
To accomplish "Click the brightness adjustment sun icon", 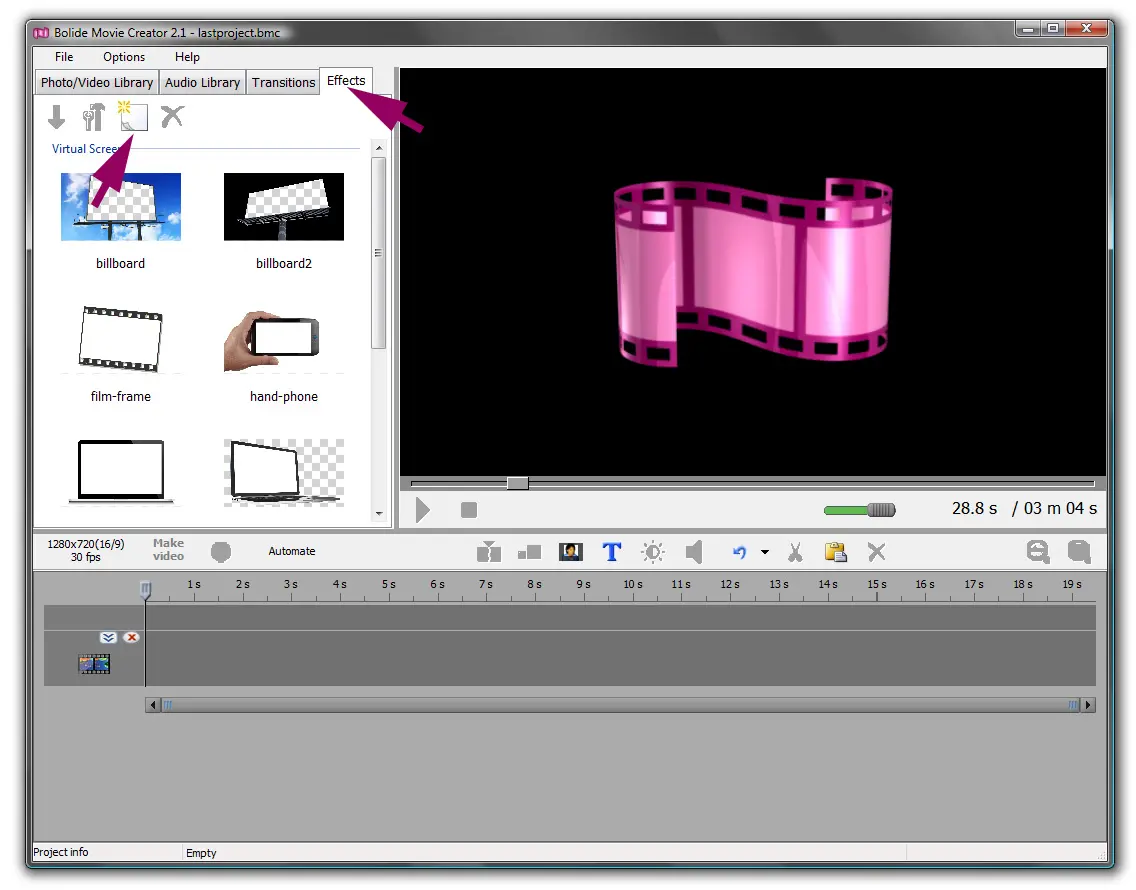I will coord(653,552).
